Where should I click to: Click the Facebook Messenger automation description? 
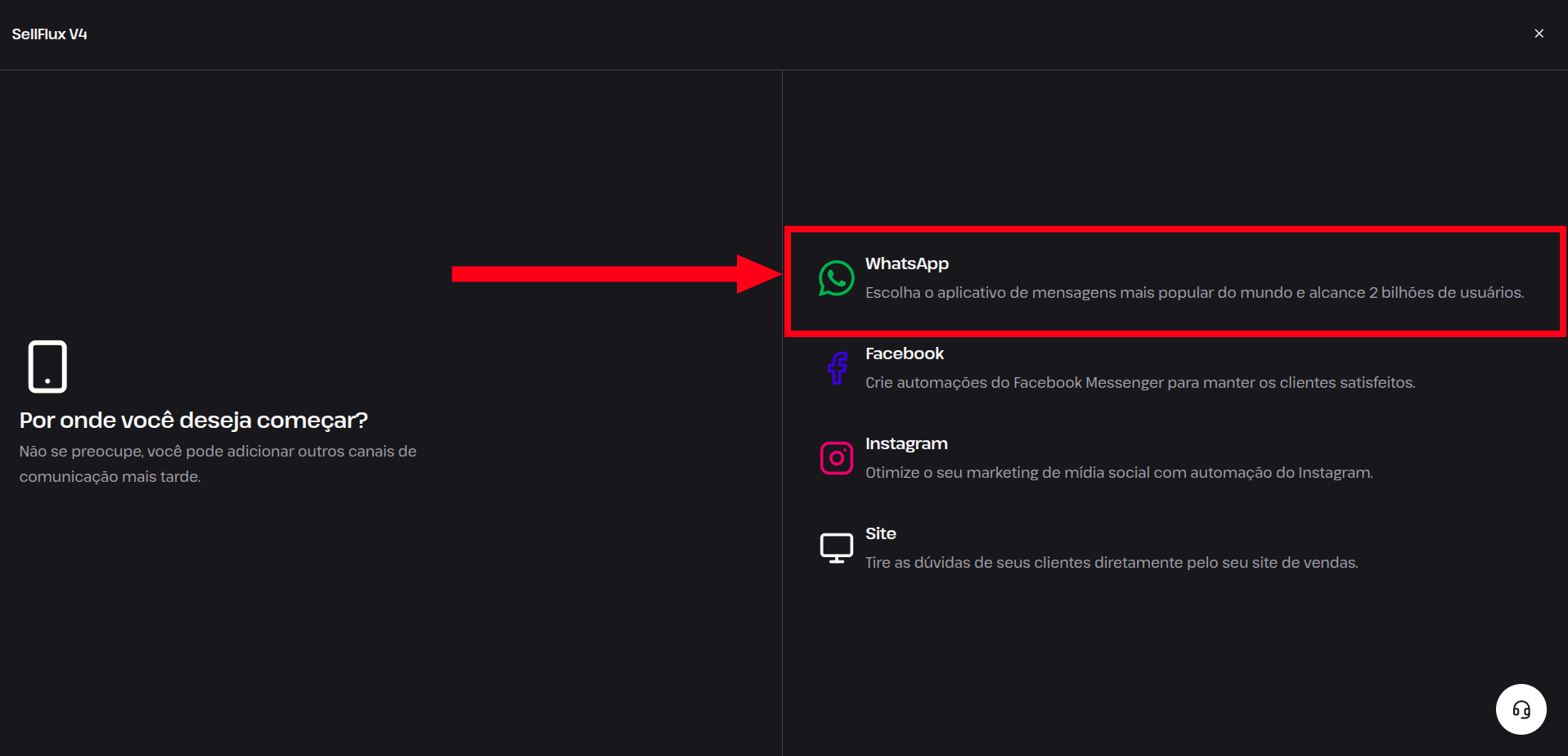click(1140, 383)
